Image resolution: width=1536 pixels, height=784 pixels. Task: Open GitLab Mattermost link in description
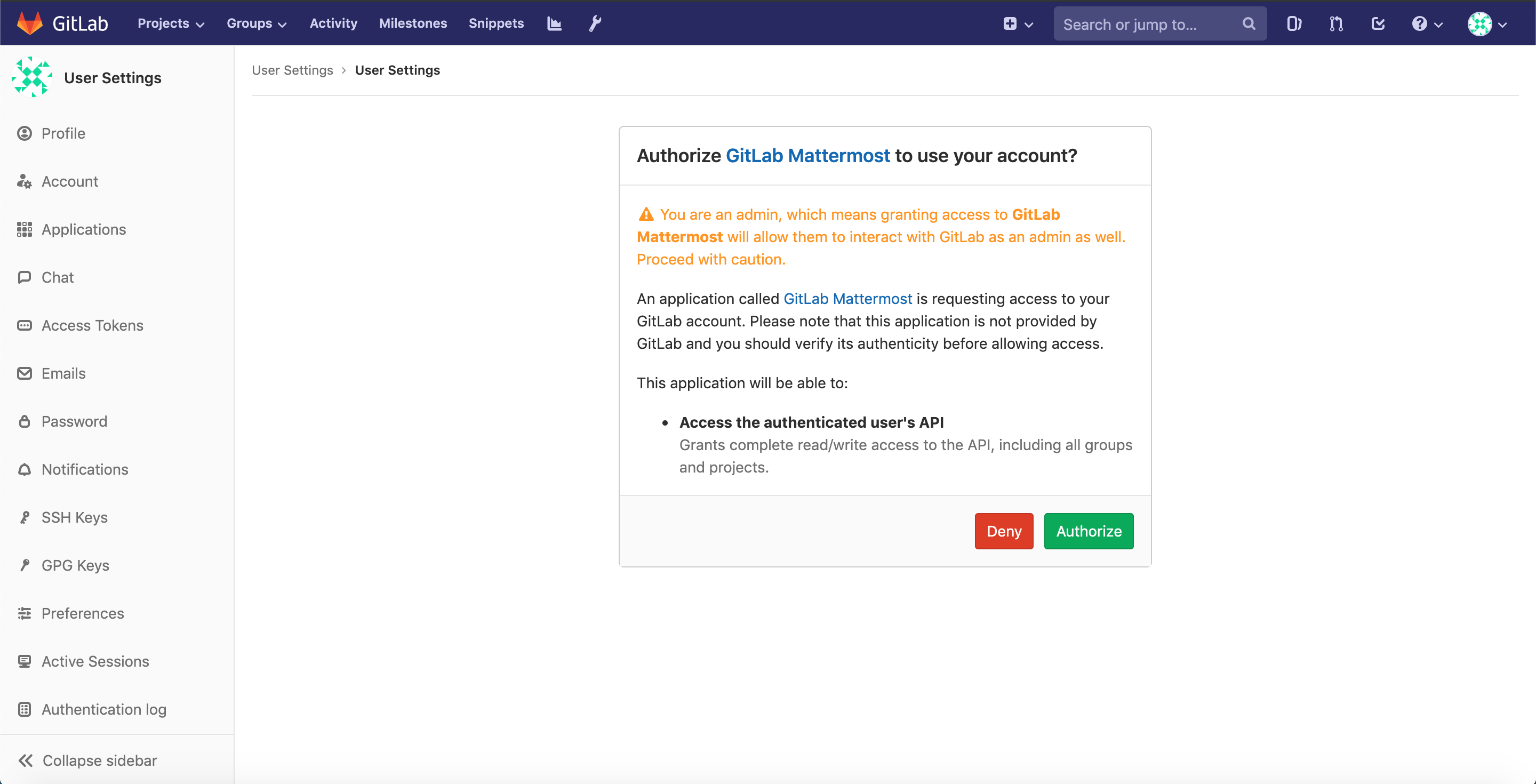click(847, 299)
